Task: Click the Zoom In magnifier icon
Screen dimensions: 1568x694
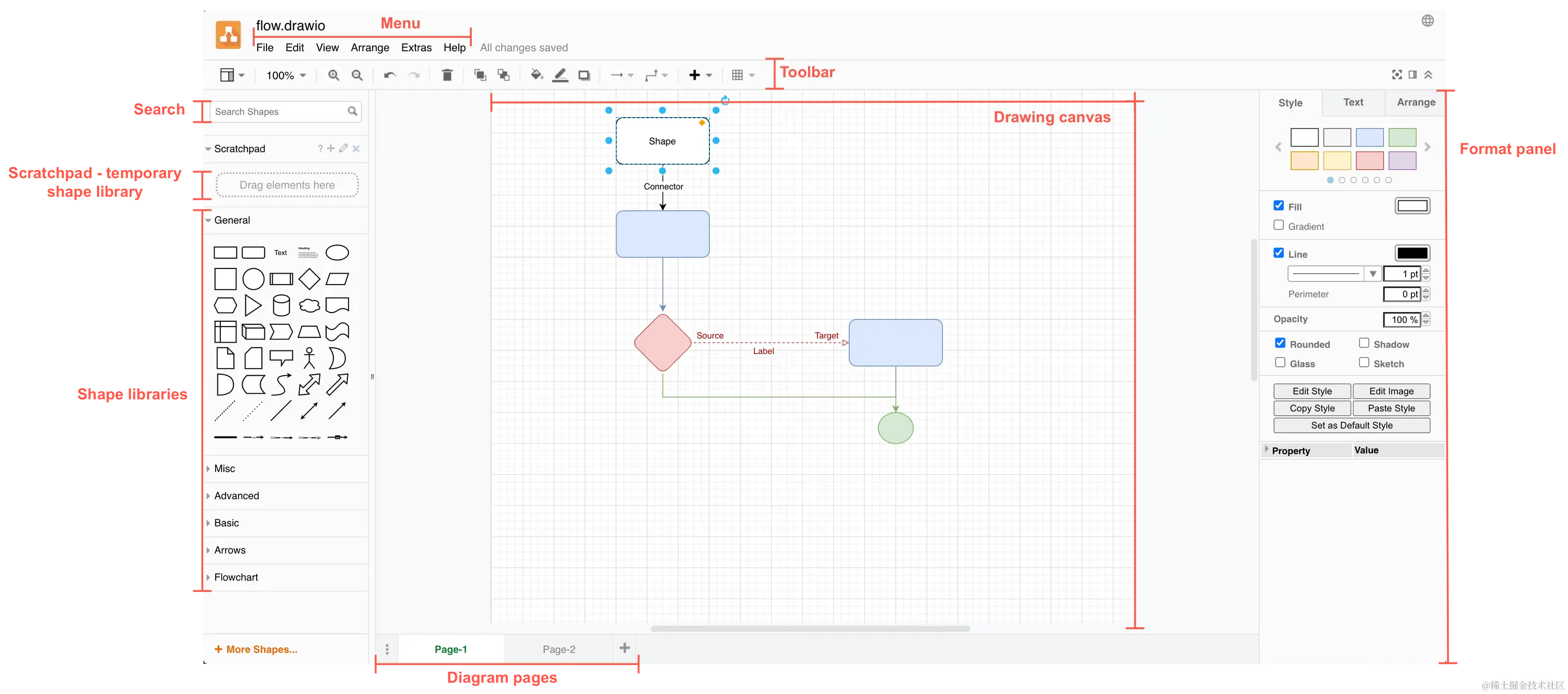Action: pos(333,76)
